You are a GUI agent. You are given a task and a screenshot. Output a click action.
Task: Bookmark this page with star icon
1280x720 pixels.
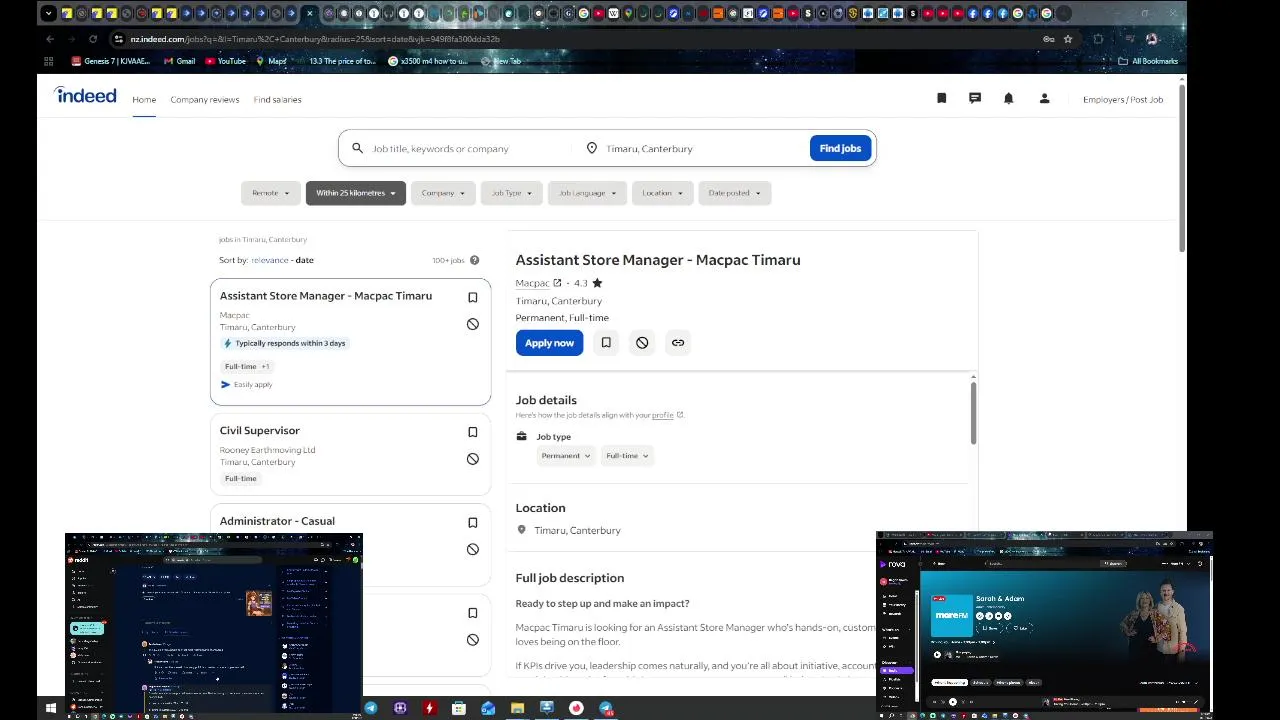1068,39
